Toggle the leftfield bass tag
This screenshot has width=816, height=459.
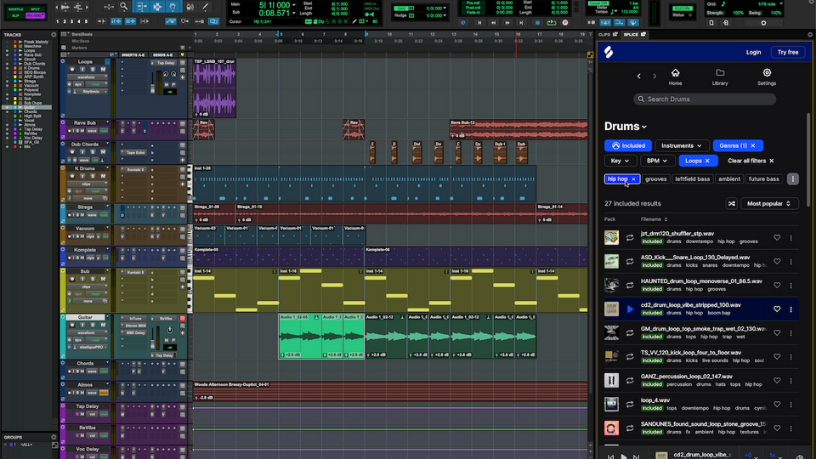692,179
